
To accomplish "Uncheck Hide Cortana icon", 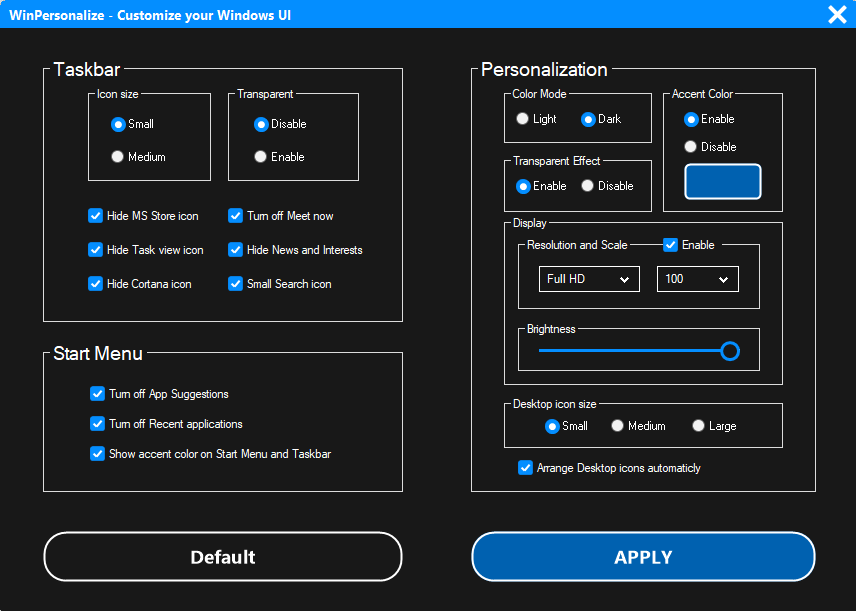I will pyautogui.click(x=95, y=283).
